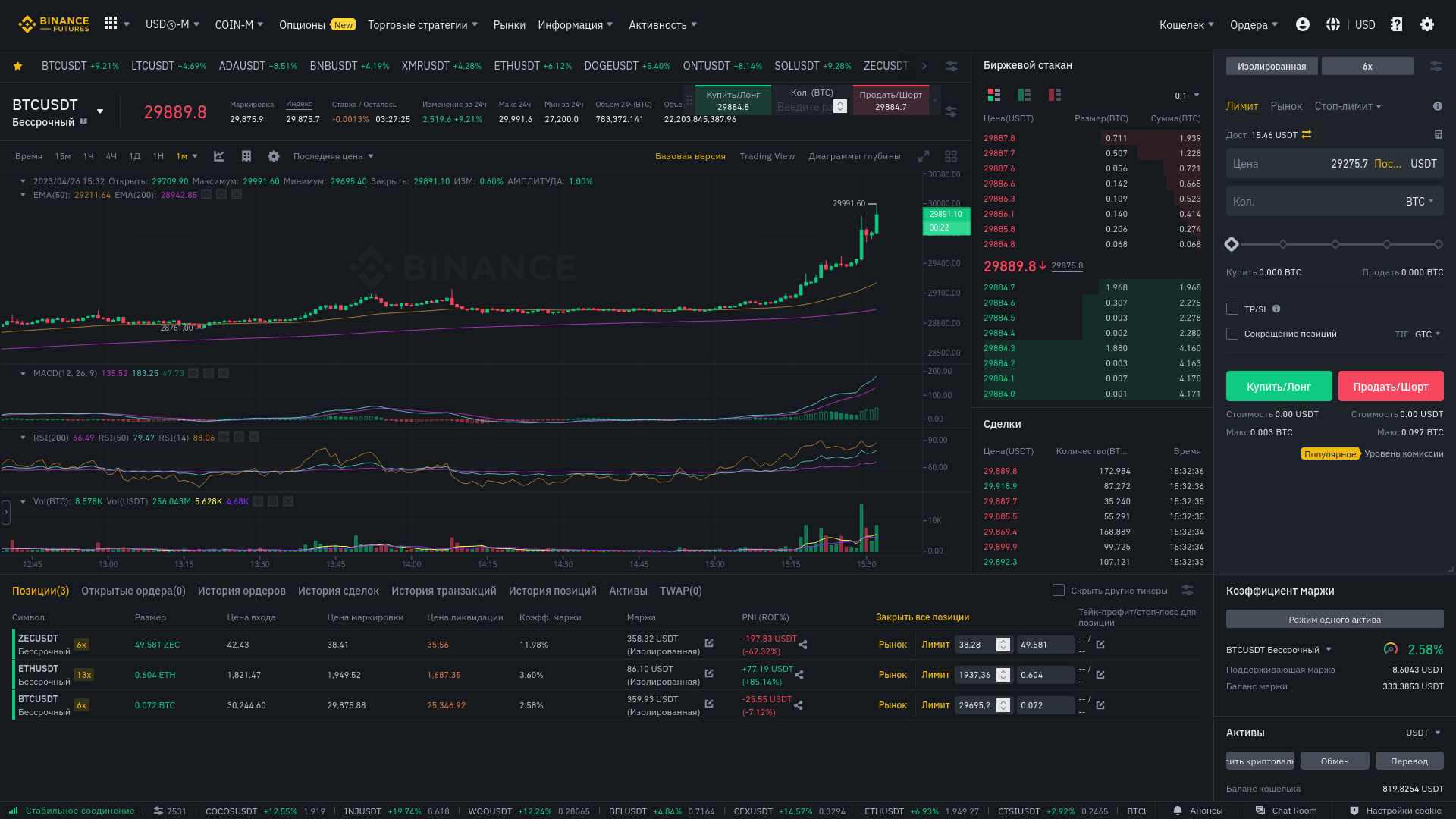Image resolution: width=1456 pixels, height=819 pixels.
Task: Open Диаграммы глубины chart tab
Action: [x=855, y=156]
